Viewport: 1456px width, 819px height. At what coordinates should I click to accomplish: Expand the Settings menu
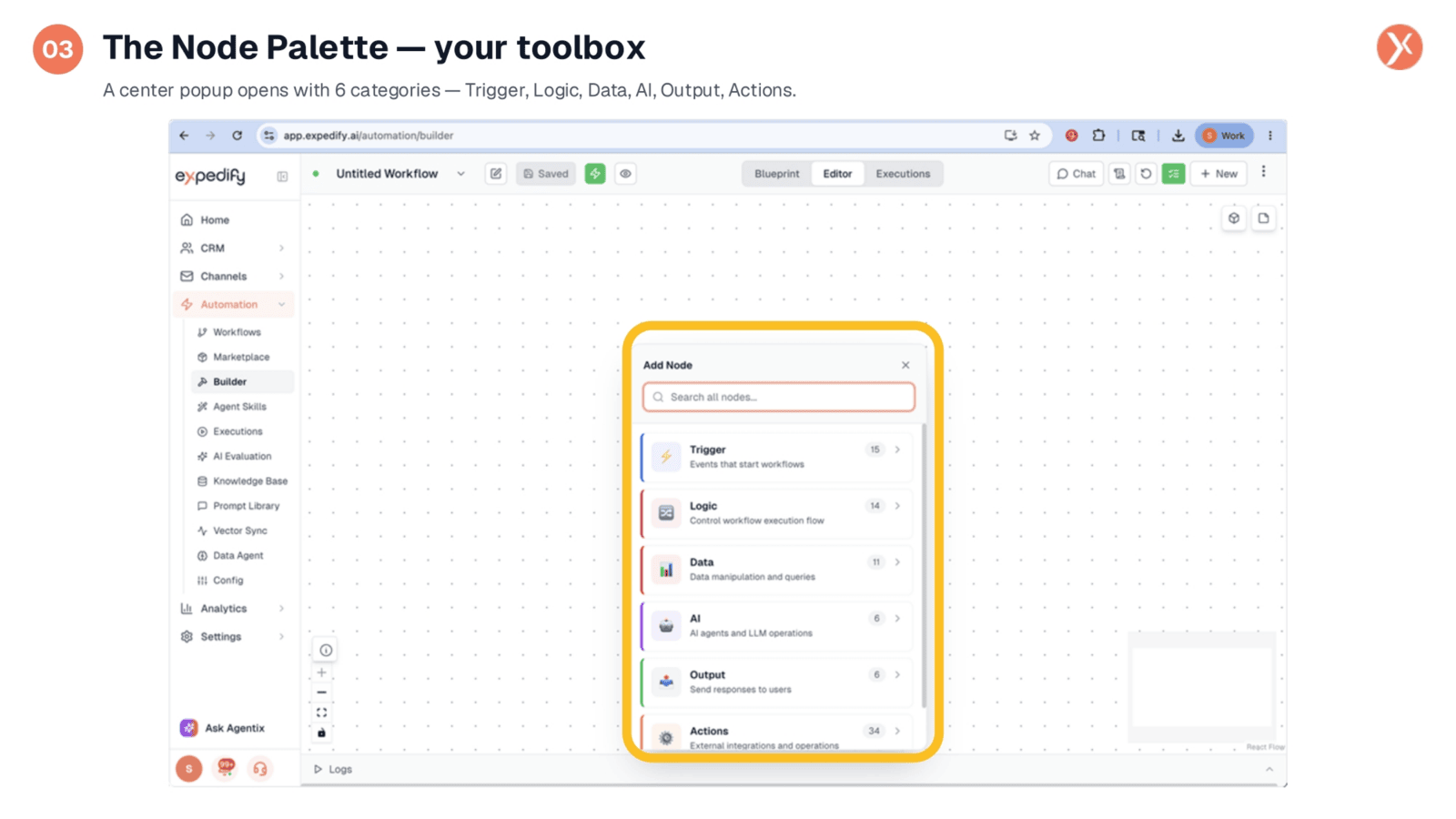pyautogui.click(x=233, y=637)
